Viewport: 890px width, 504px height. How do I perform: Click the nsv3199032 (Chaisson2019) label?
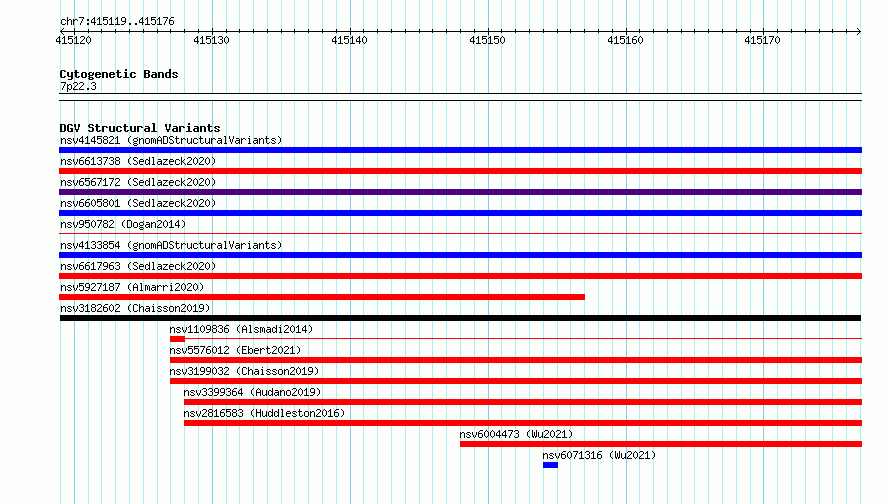pyautogui.click(x=244, y=371)
